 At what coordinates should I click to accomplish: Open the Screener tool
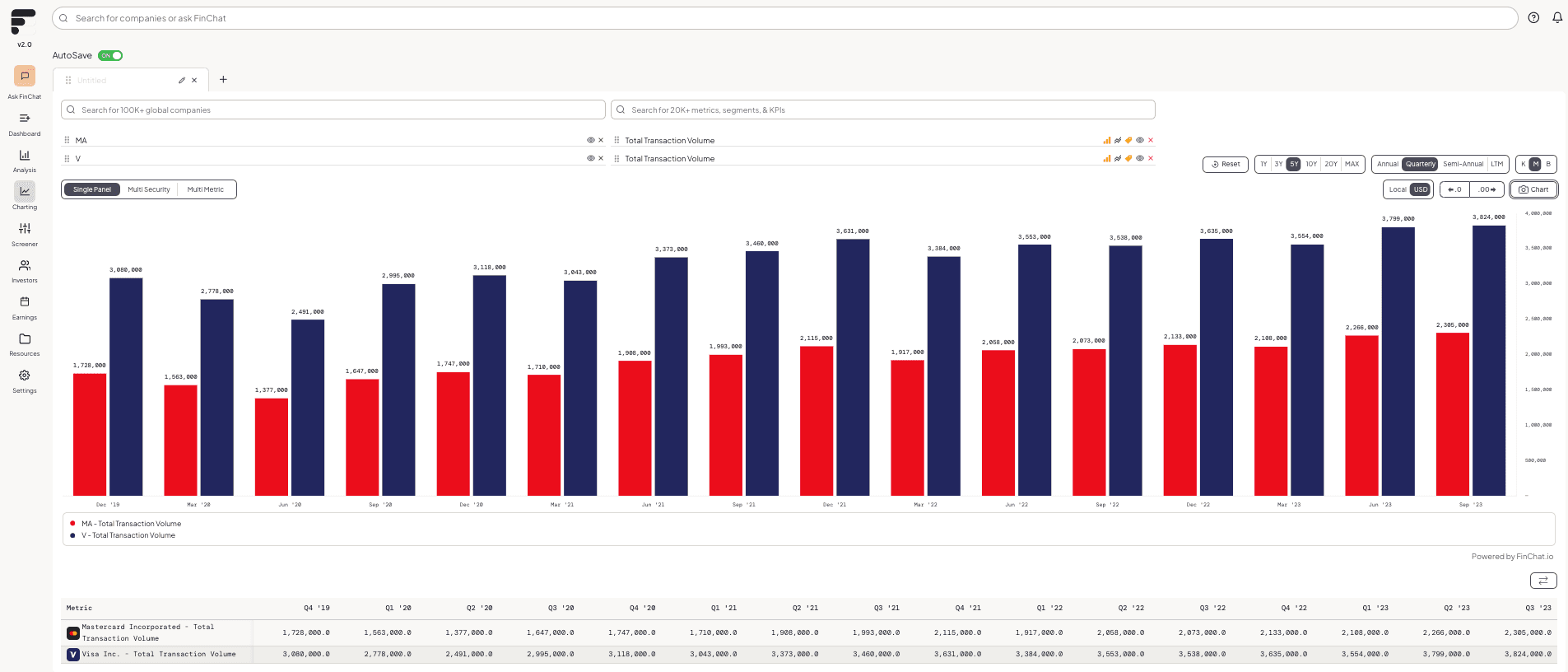click(x=25, y=228)
